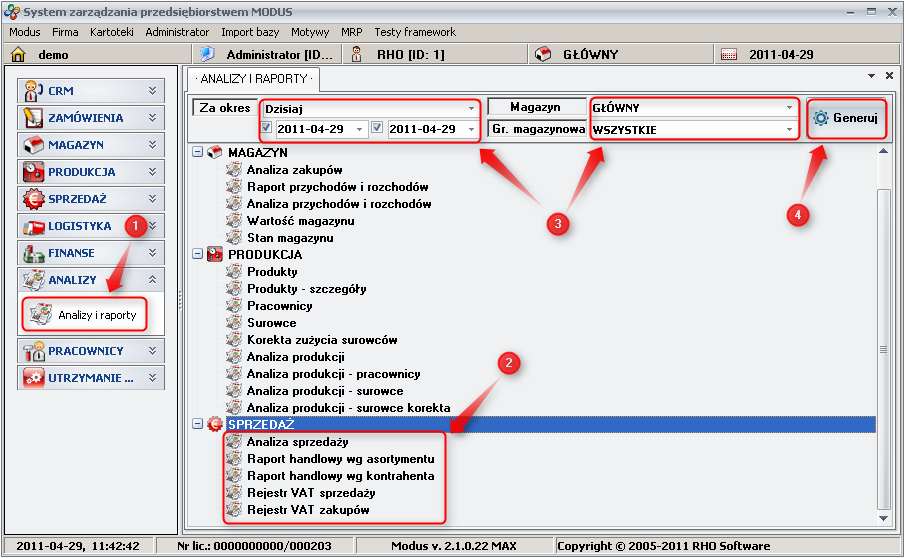905x558 pixels.
Task: Open the Magazyn GŁÓWNY dropdown
Action: (789, 108)
